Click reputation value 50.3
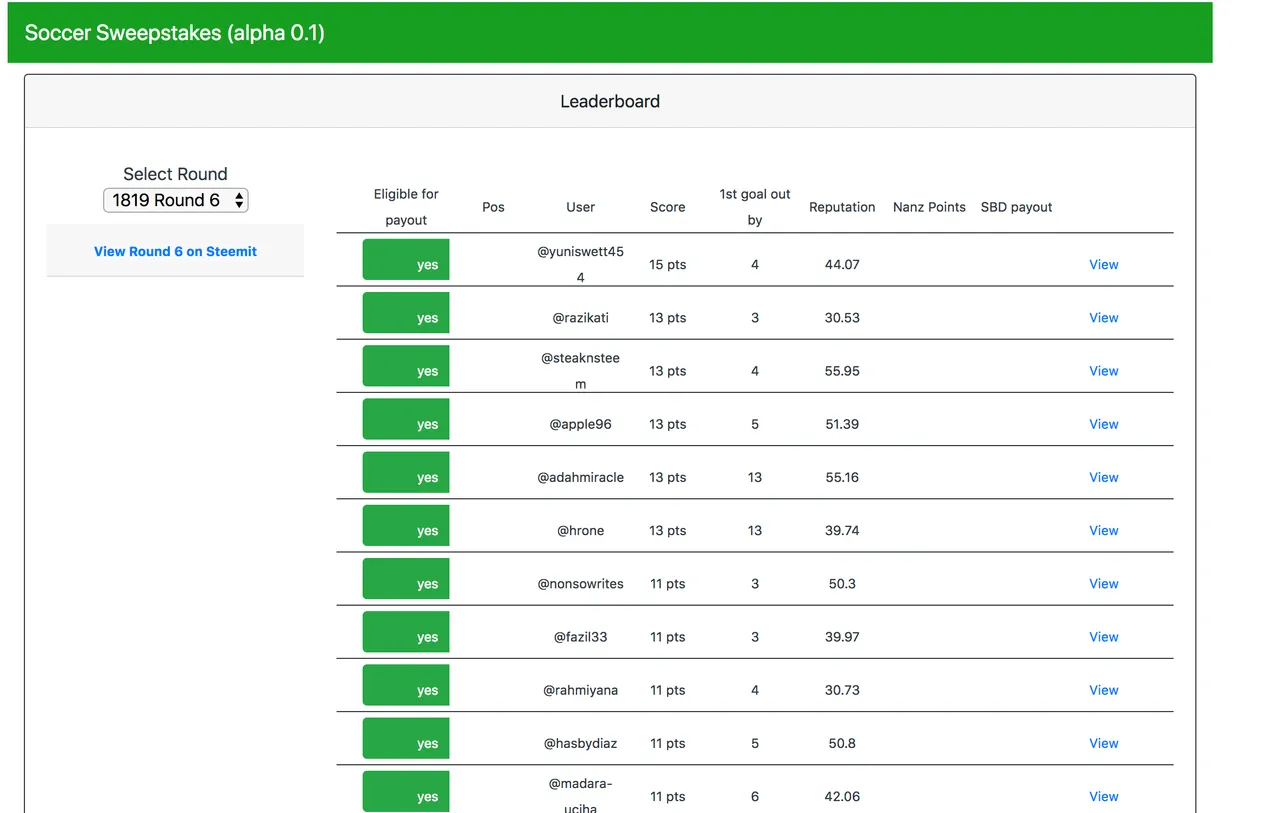Screen dimensions: 1280x813 pos(842,584)
